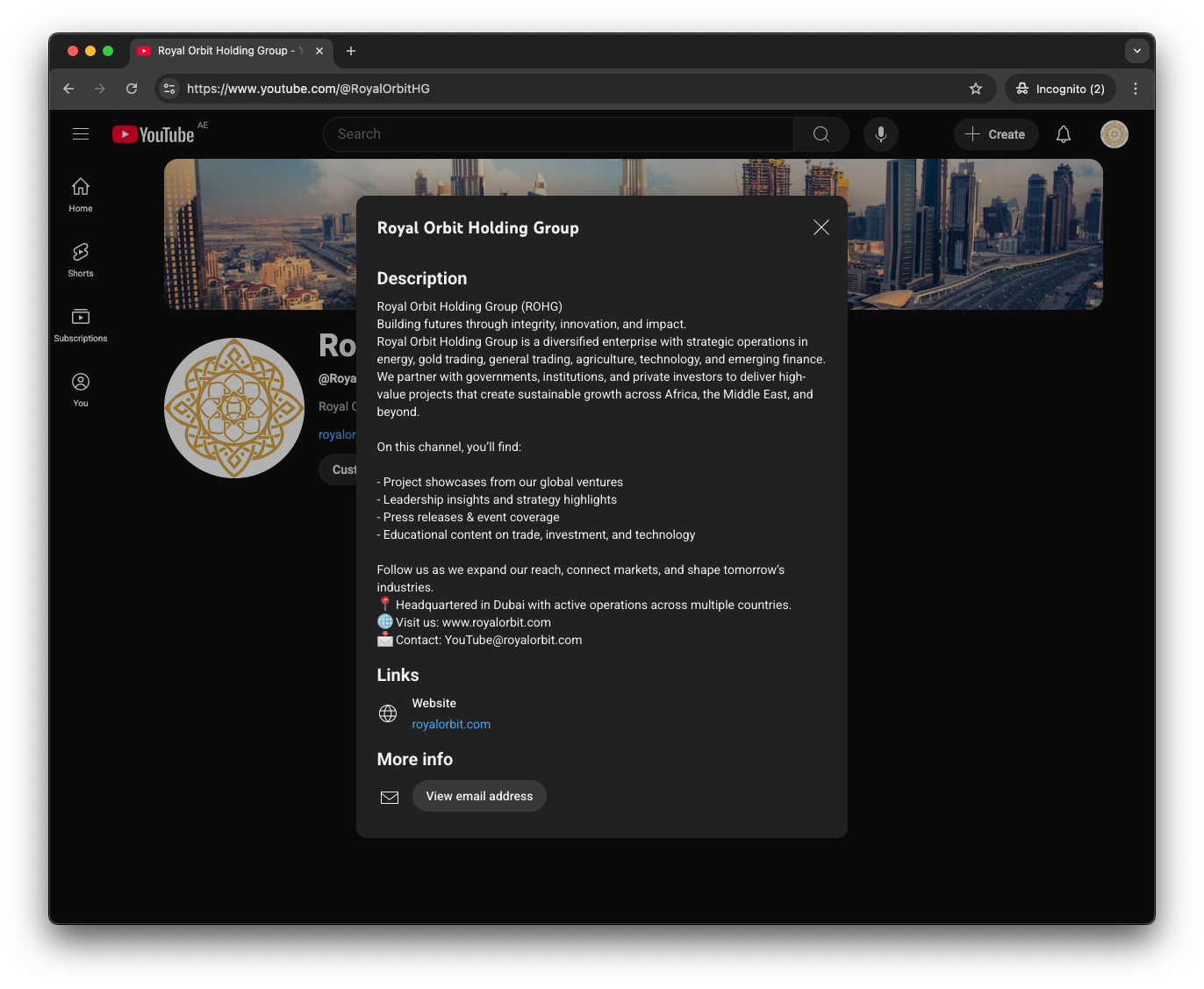Reload the page
The image size is (1204, 989).
tap(132, 89)
